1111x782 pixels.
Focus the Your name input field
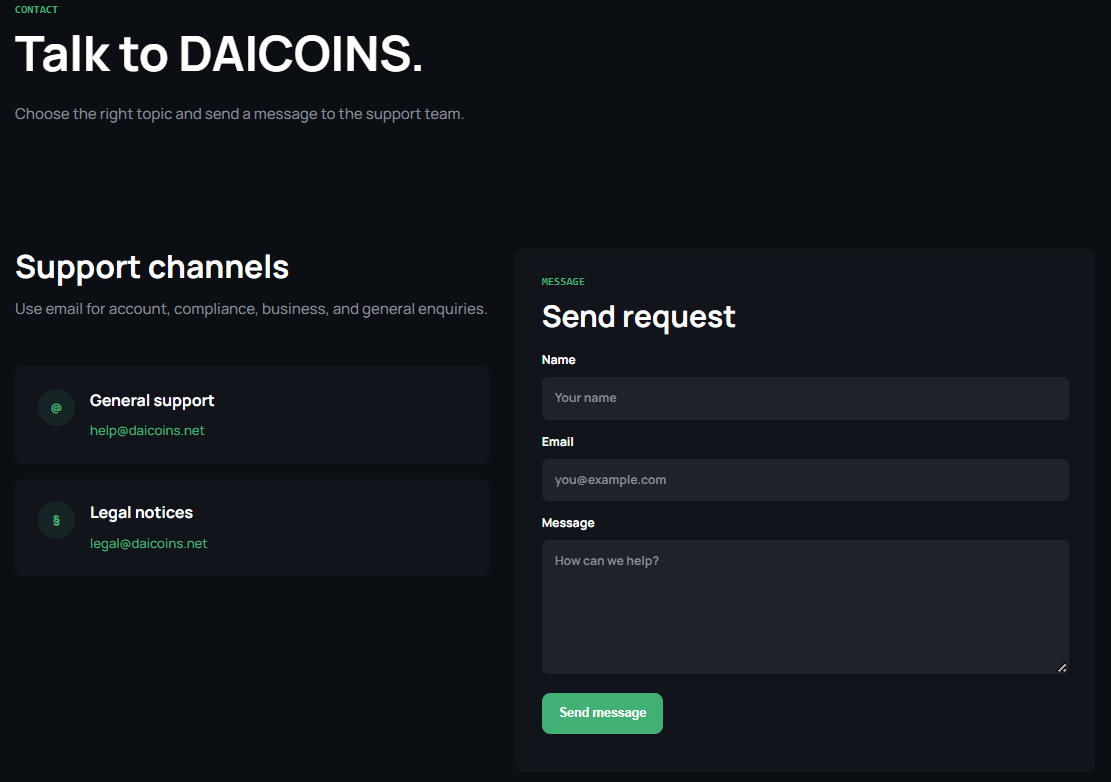[x=805, y=398]
